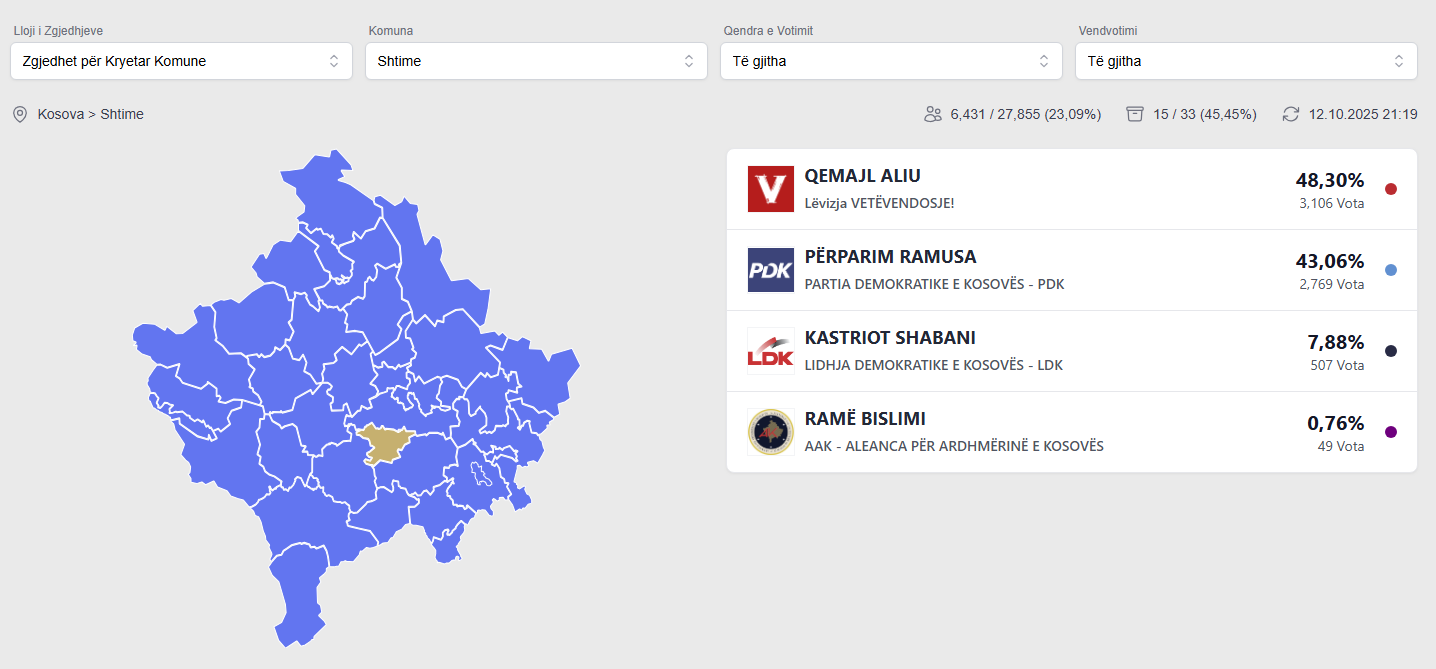The image size is (1436, 669).
Task: Click the dark navy dot for LDK
Action: (1390, 351)
